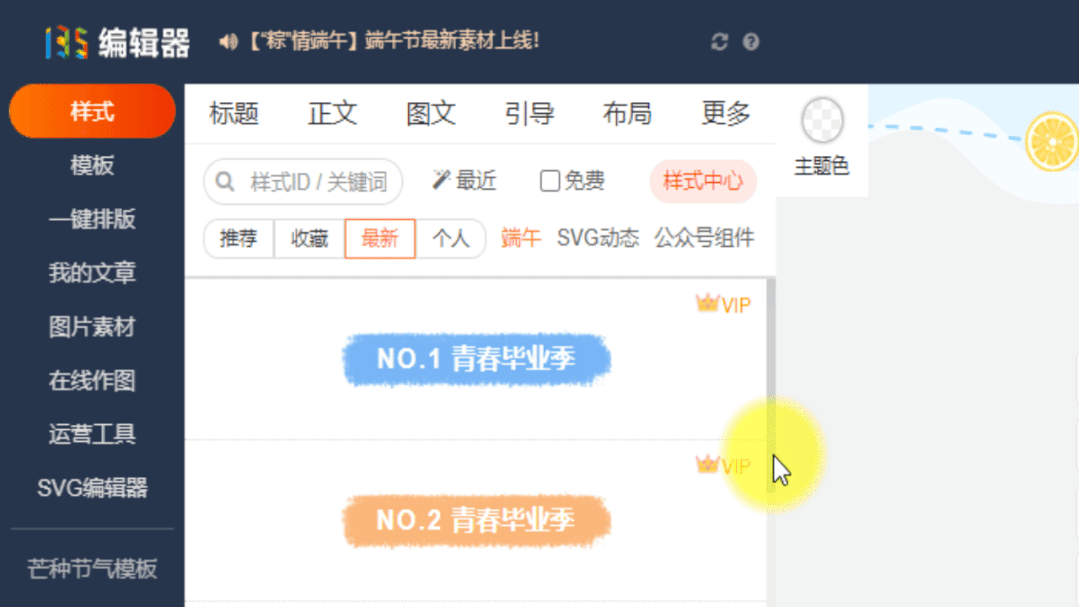Open the 样式中心 button
Viewport: 1079px width, 607px height.
pos(703,181)
